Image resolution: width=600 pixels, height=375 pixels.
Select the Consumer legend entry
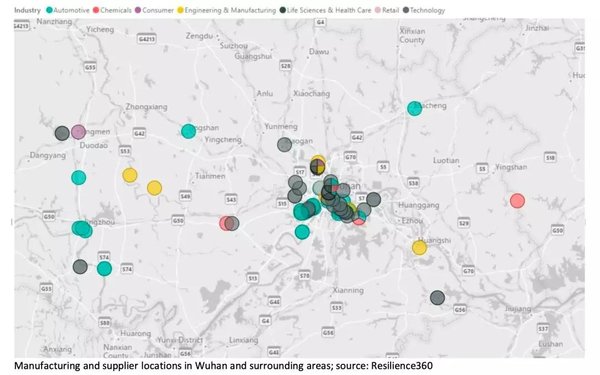[x=154, y=10]
